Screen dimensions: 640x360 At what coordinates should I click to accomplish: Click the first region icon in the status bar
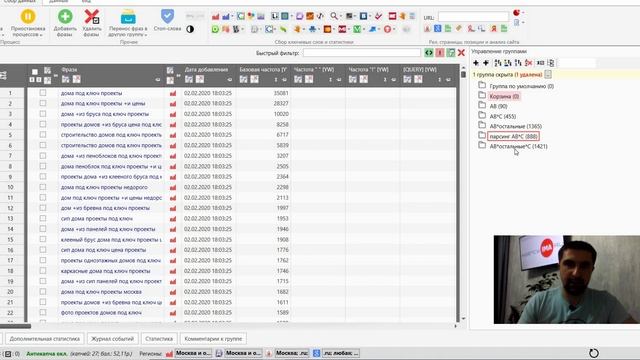point(169,353)
